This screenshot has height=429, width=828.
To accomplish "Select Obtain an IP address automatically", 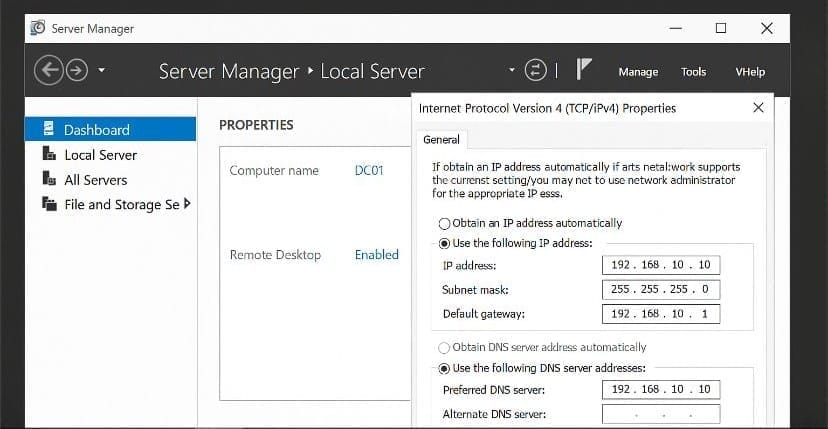I will [444, 223].
